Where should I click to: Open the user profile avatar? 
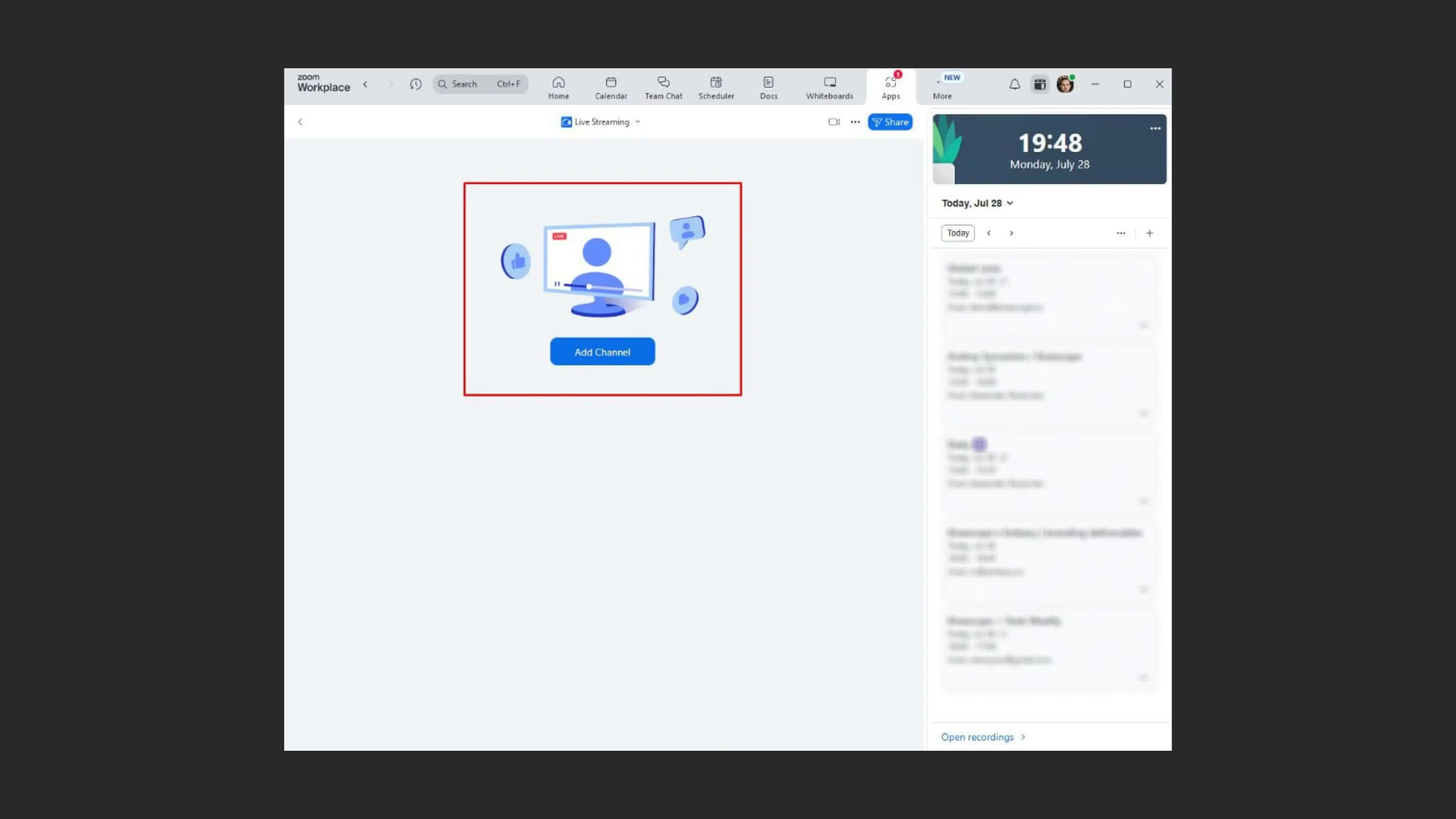pyautogui.click(x=1065, y=84)
